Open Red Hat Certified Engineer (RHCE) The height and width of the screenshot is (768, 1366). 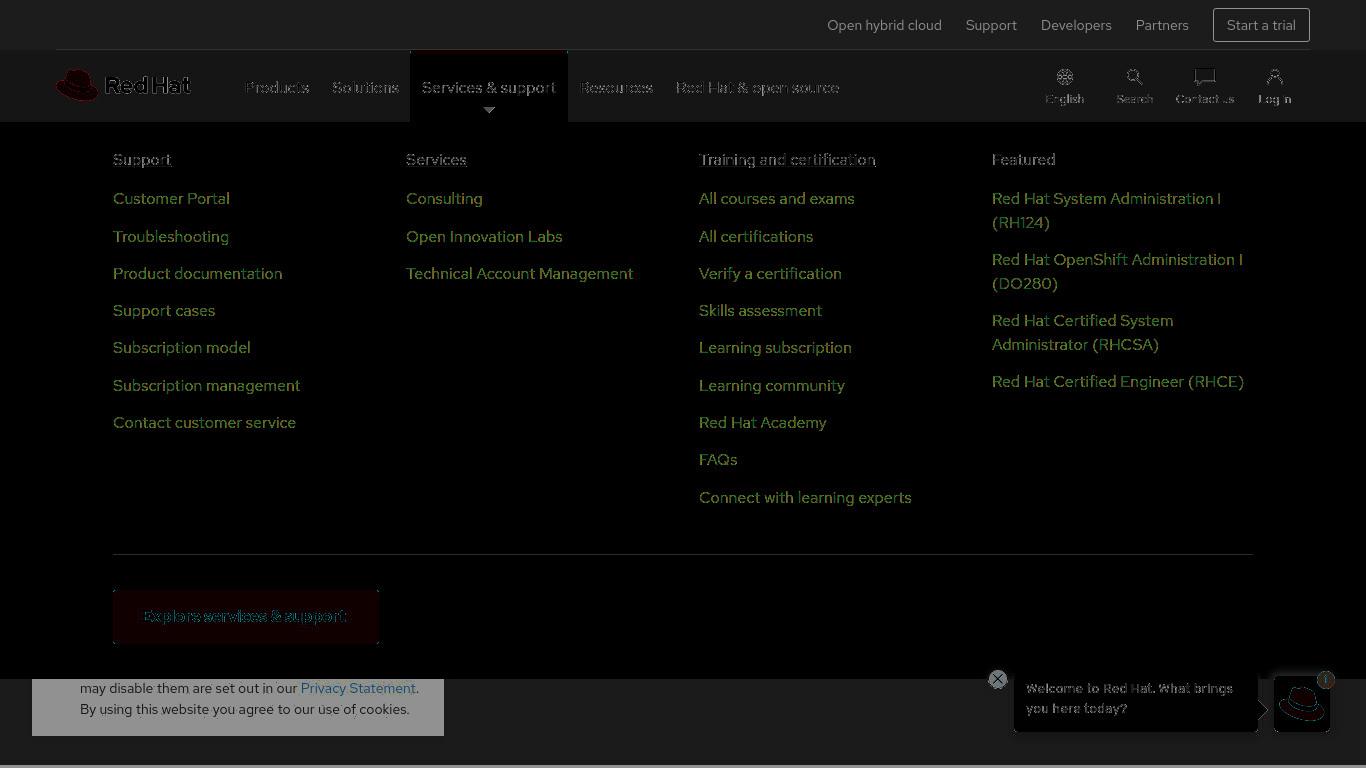pos(1118,381)
